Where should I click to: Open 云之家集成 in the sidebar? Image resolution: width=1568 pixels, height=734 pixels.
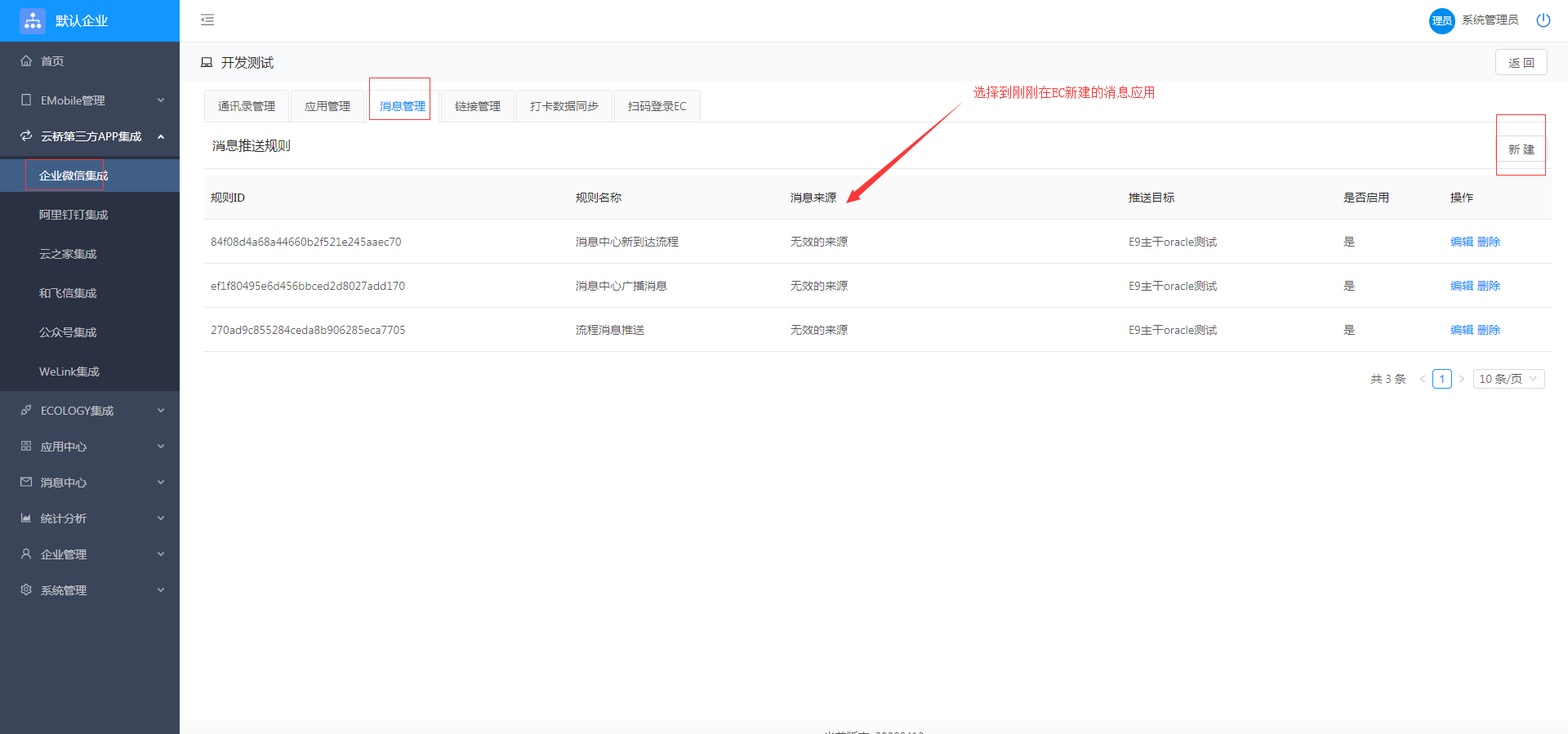tap(90, 254)
